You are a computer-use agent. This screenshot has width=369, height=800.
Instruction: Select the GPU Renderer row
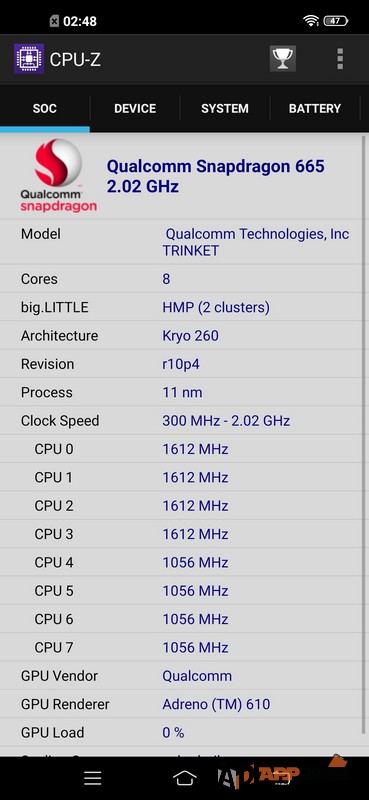(x=184, y=704)
